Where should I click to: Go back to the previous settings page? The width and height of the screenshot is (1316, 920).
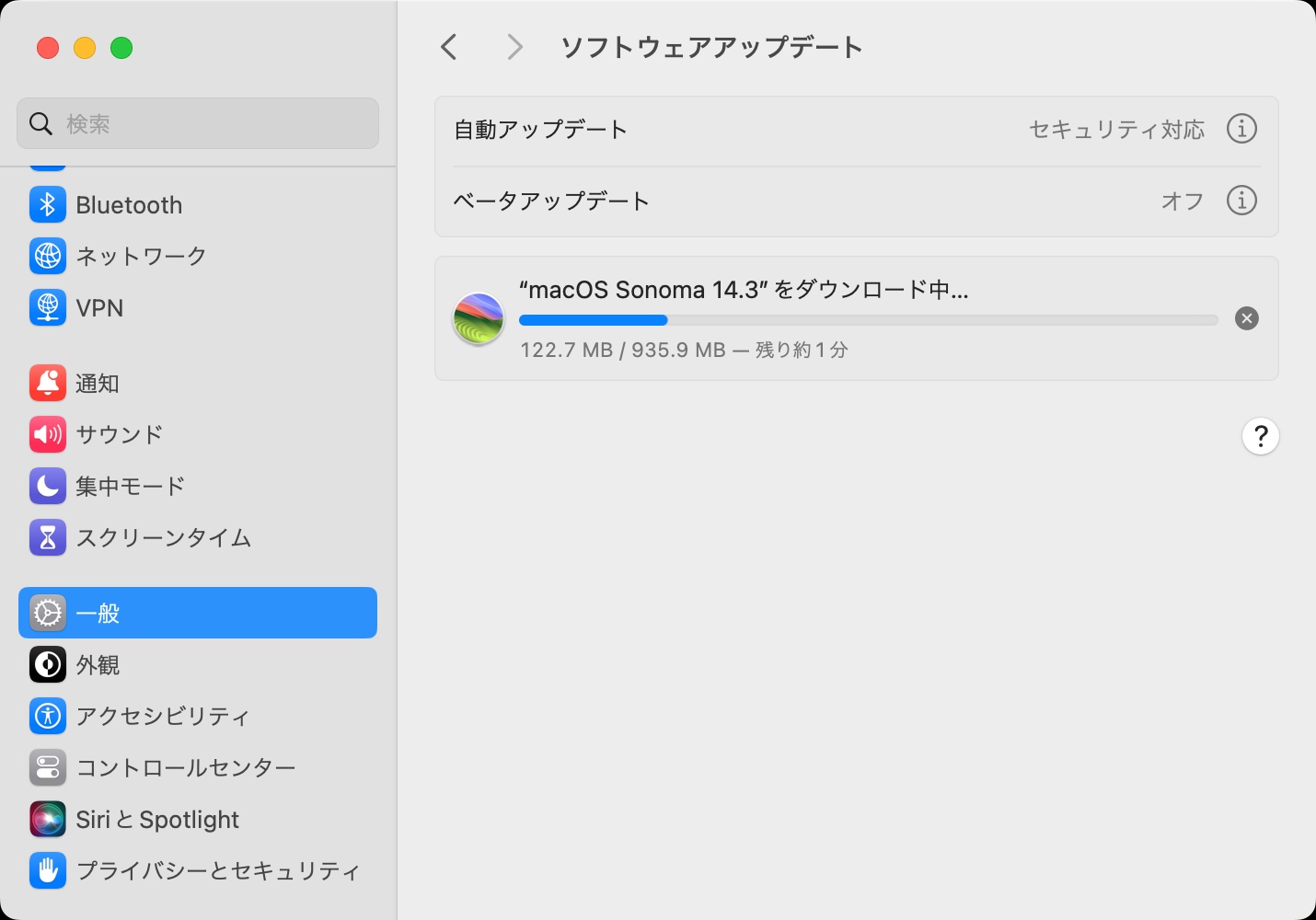click(449, 47)
